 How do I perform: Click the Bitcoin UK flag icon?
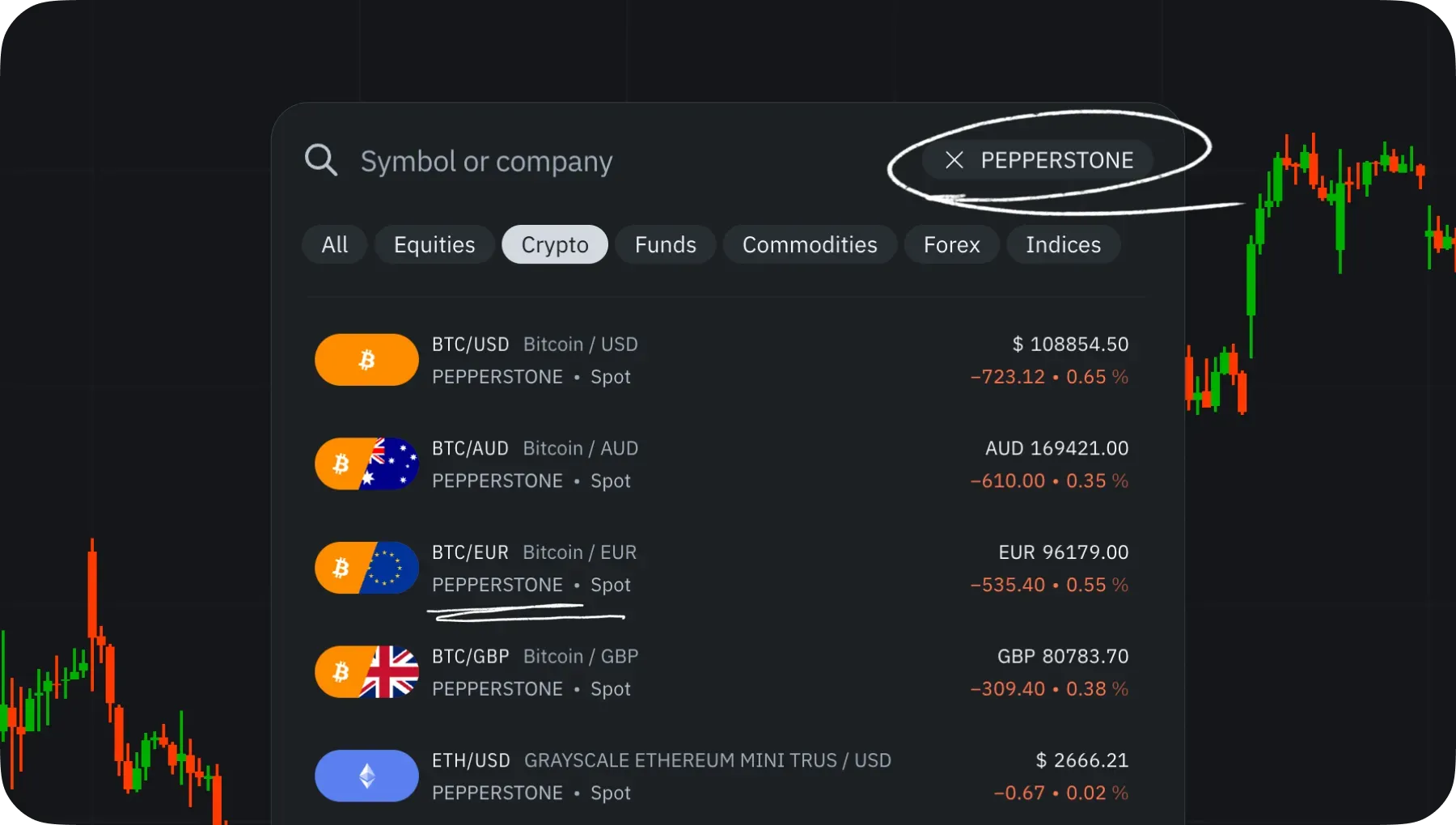pyautogui.click(x=366, y=672)
